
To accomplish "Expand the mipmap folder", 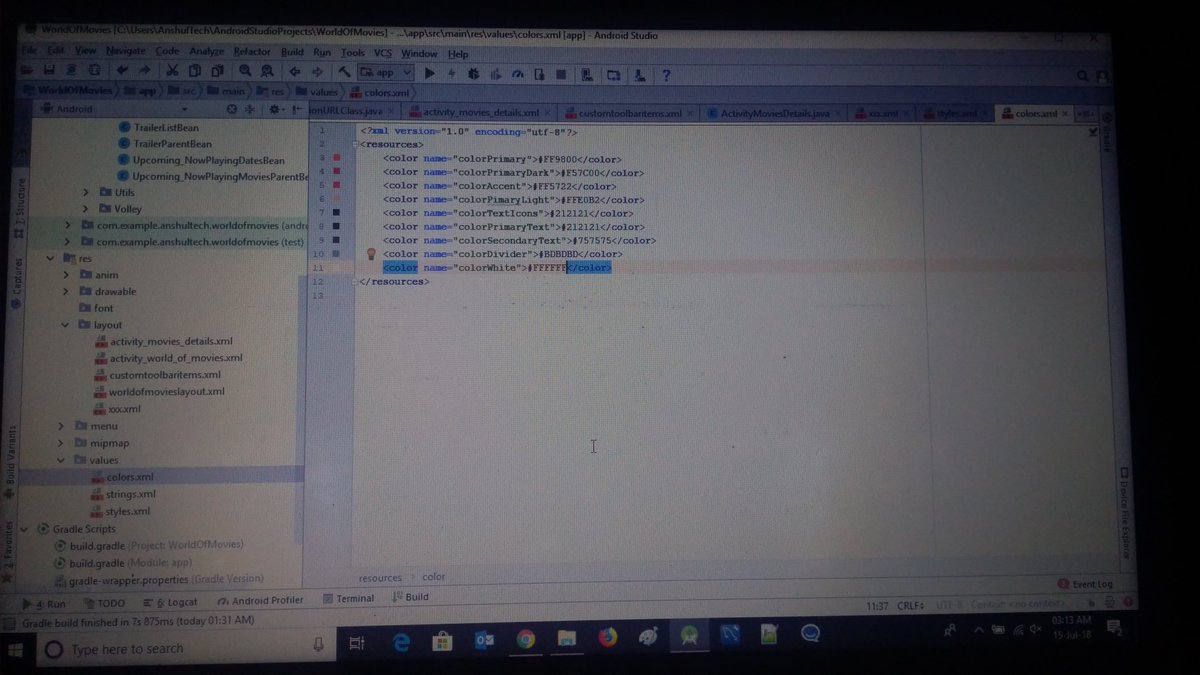I will 62,443.
